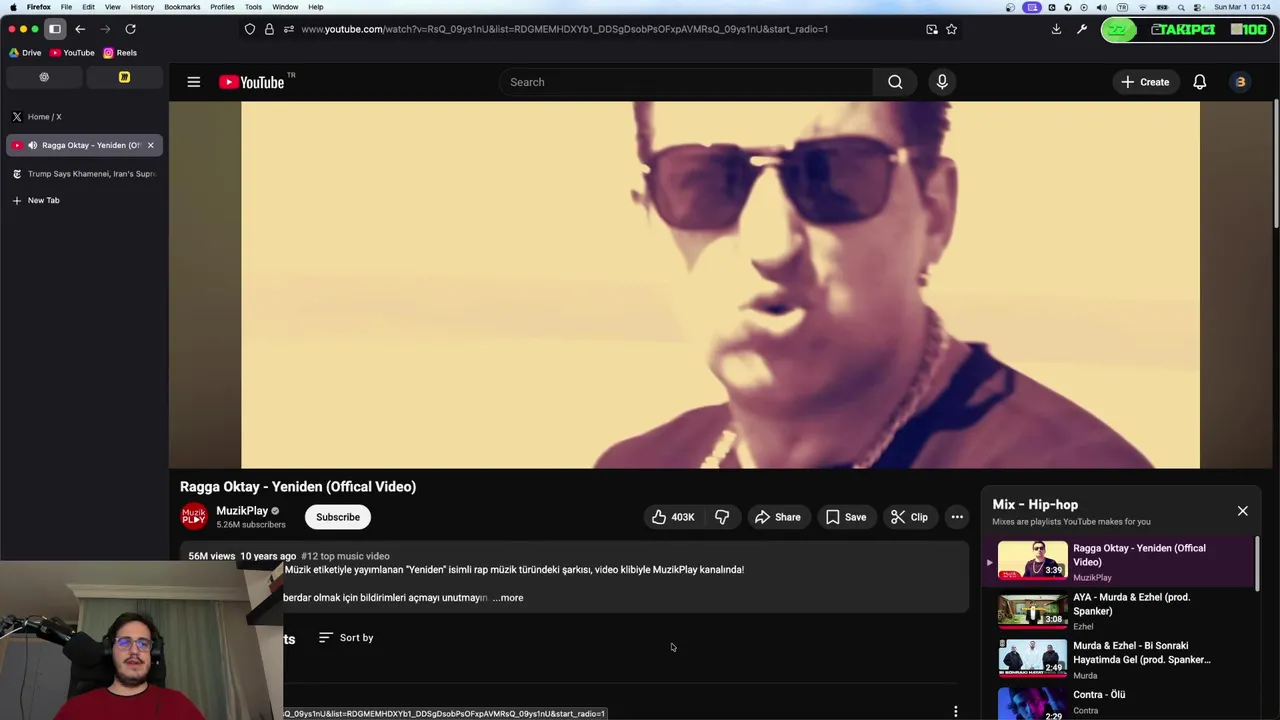
Task: Subscribe to MuzikPlay channel
Action: coord(338,517)
